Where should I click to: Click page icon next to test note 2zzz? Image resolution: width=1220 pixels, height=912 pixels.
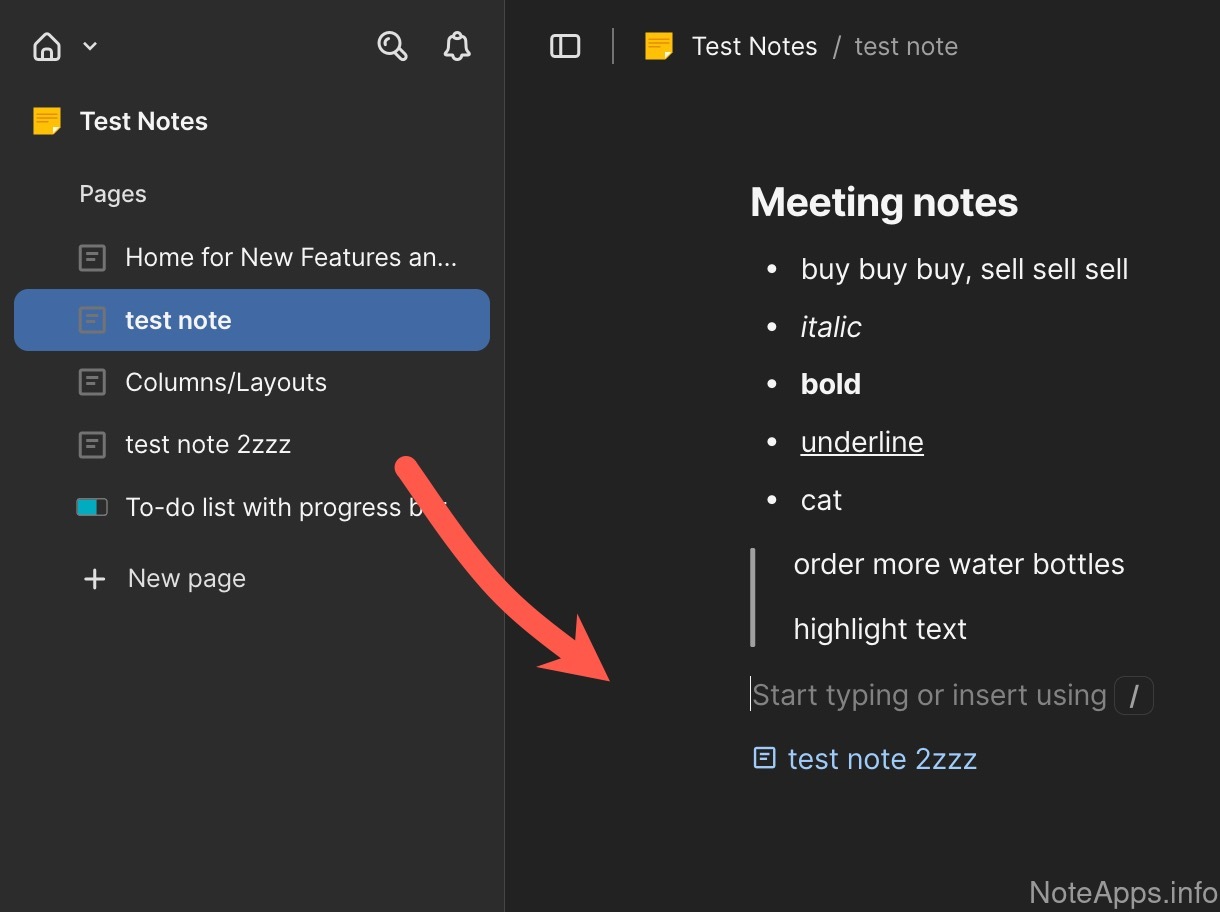point(92,444)
